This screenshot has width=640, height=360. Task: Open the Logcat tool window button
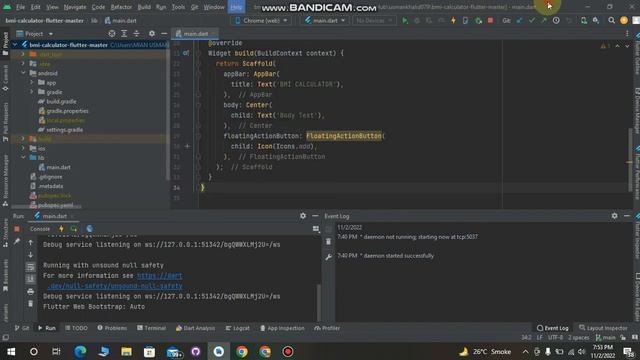(x=237, y=328)
